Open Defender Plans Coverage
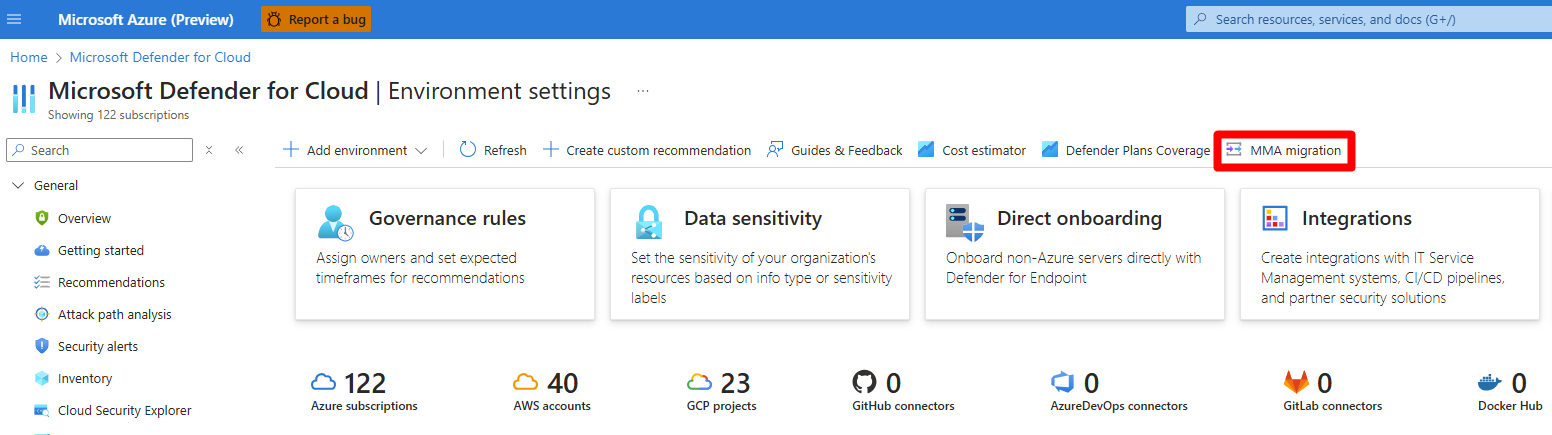 [x=1126, y=150]
